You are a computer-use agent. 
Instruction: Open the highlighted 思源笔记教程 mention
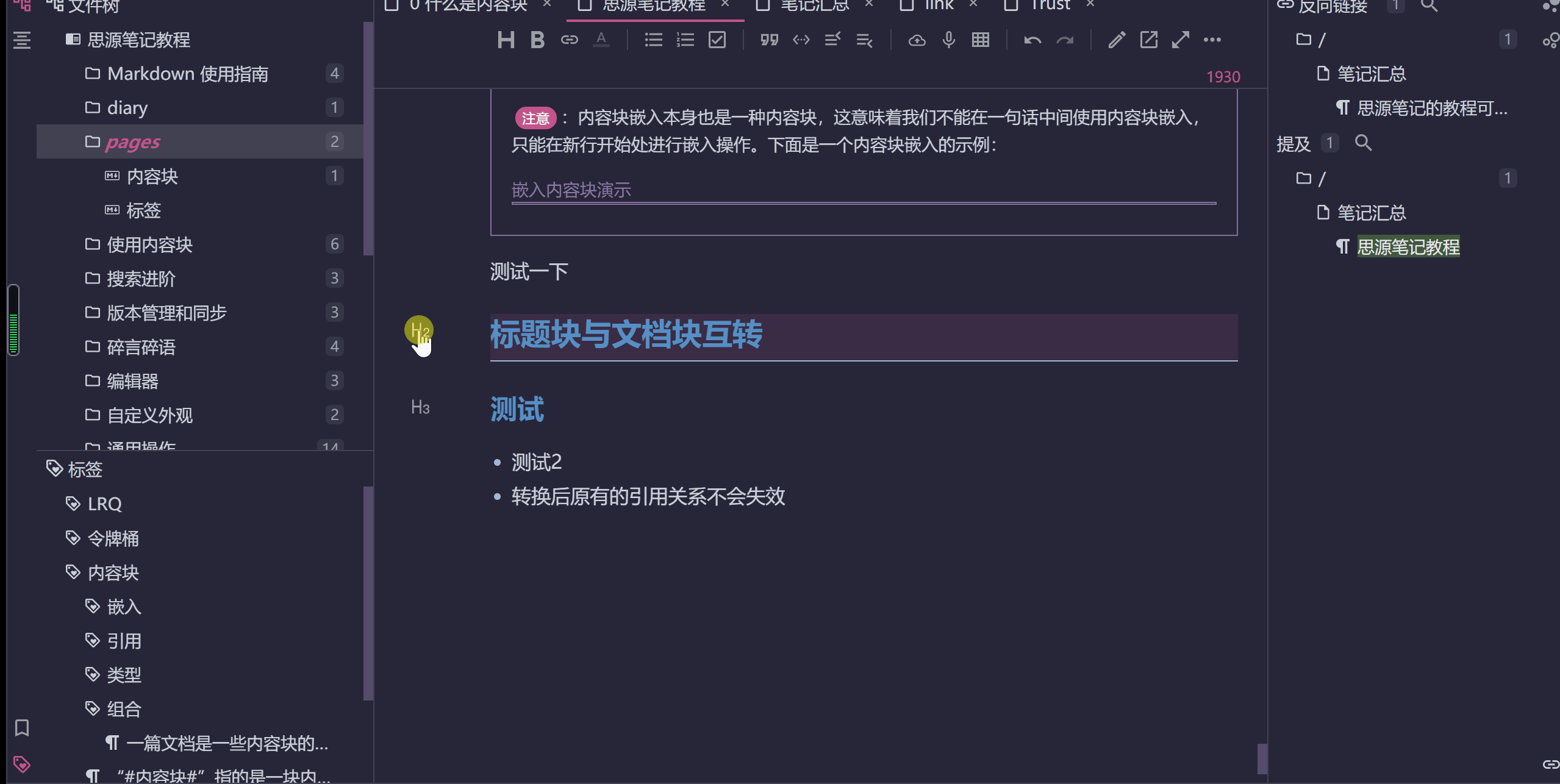(x=1408, y=247)
